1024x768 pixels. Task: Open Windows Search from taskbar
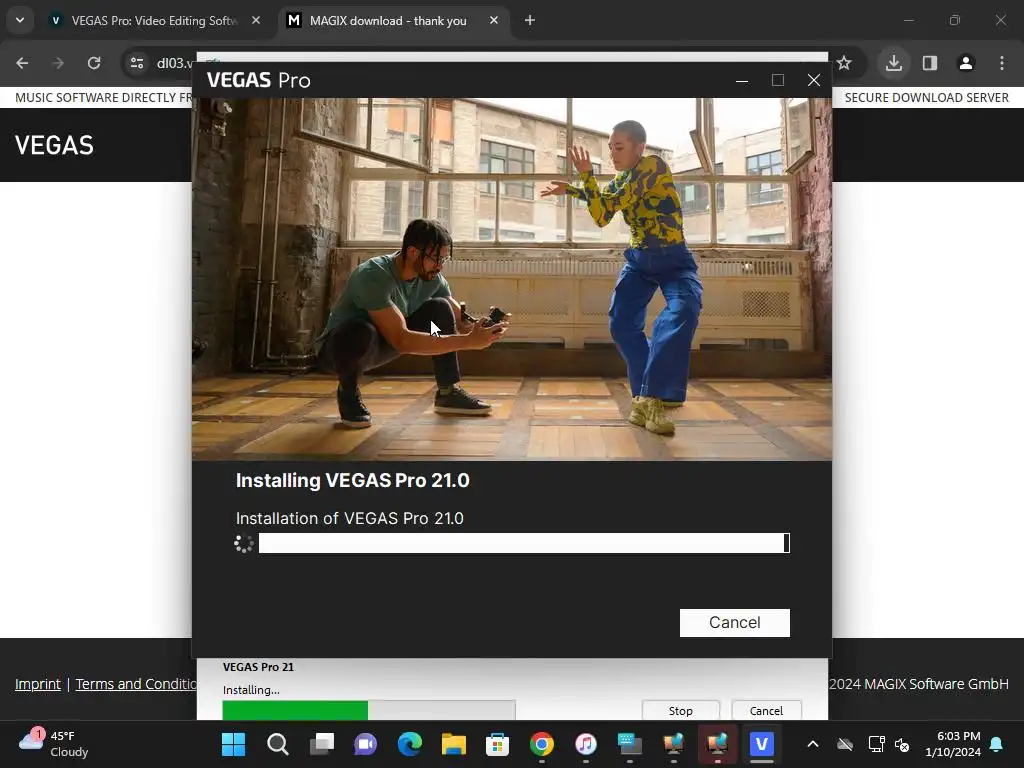(x=278, y=744)
